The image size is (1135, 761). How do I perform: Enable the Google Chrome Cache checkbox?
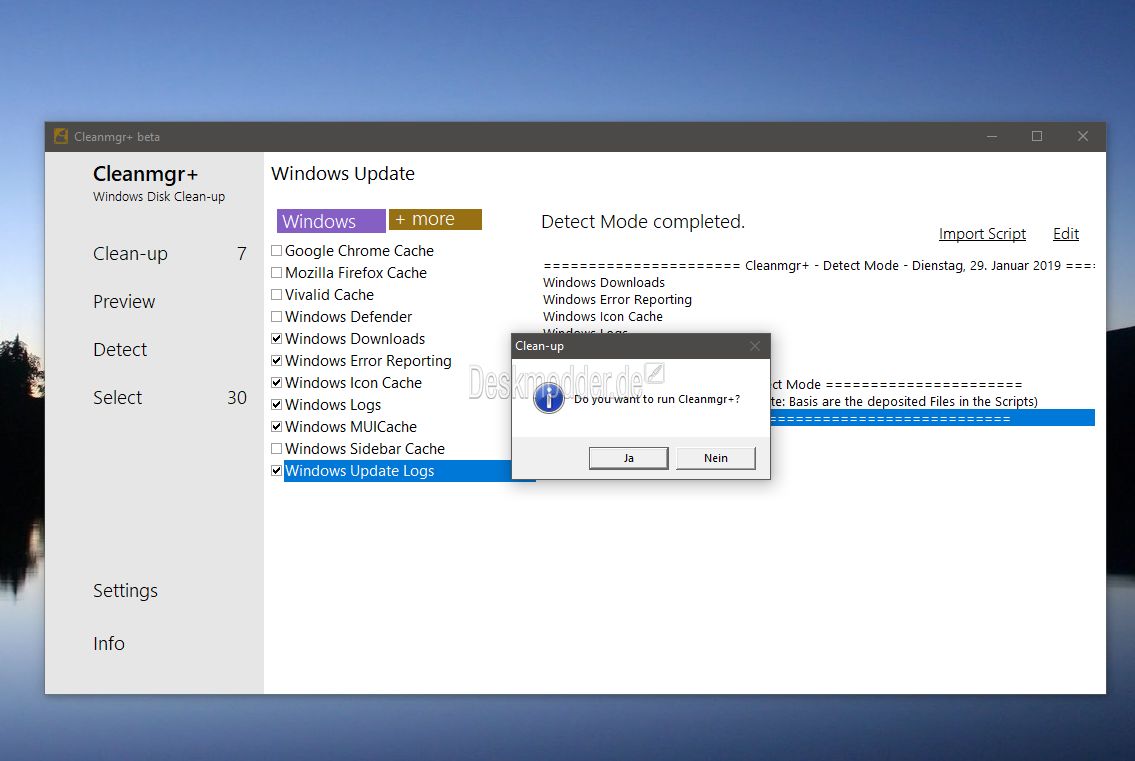[277, 251]
